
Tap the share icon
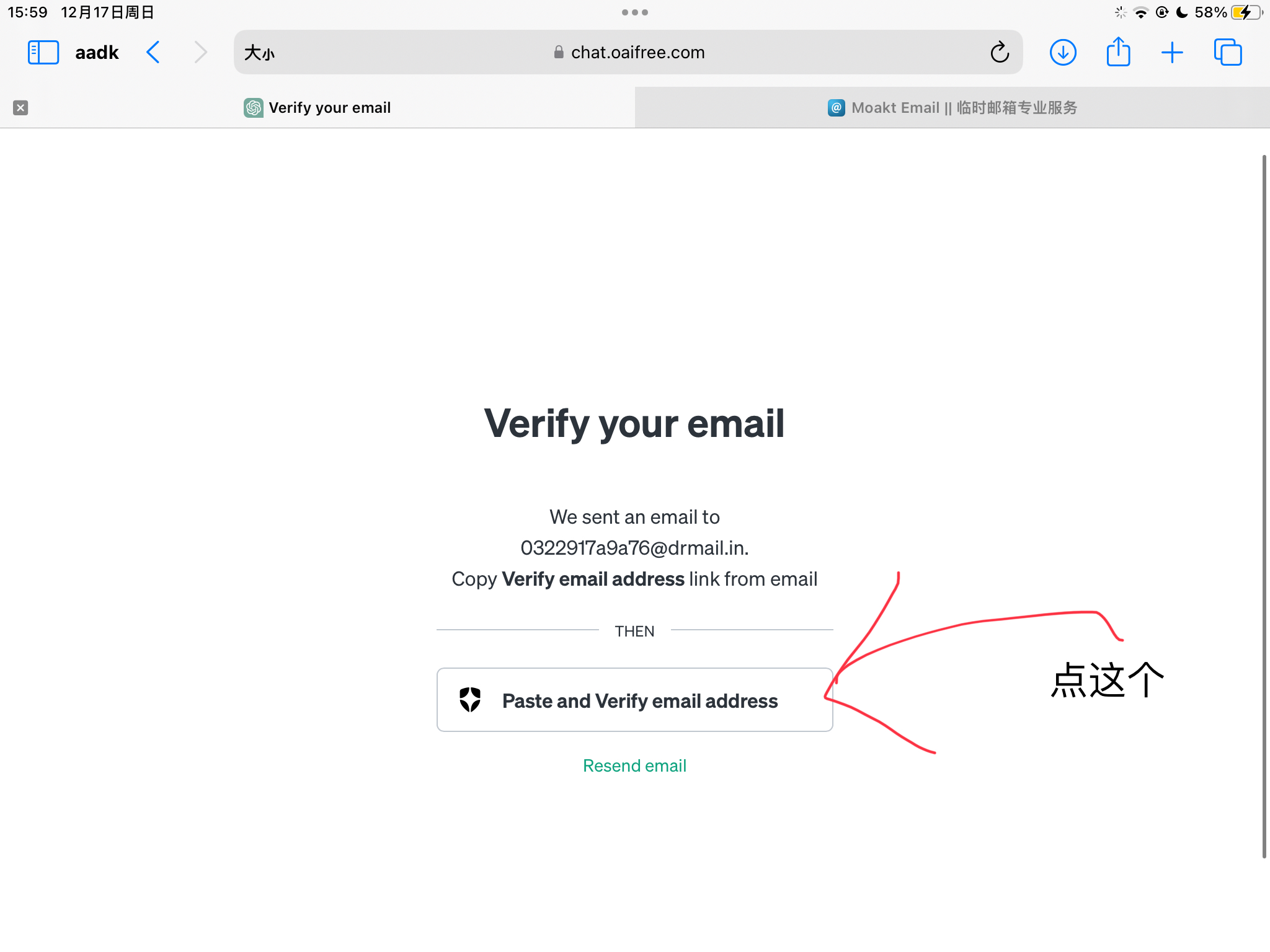point(1118,51)
